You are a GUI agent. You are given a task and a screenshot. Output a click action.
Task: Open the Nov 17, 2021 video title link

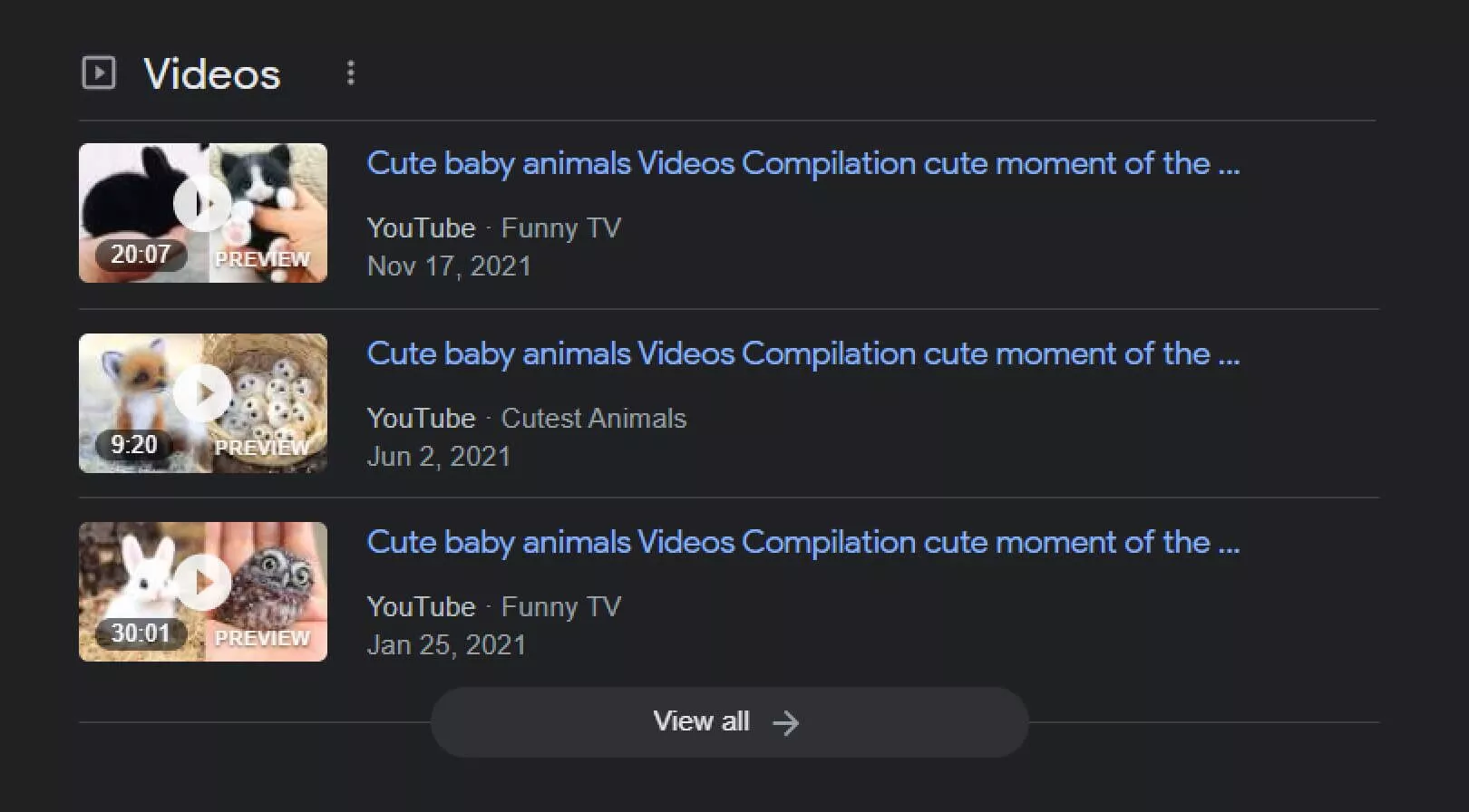[x=802, y=164]
